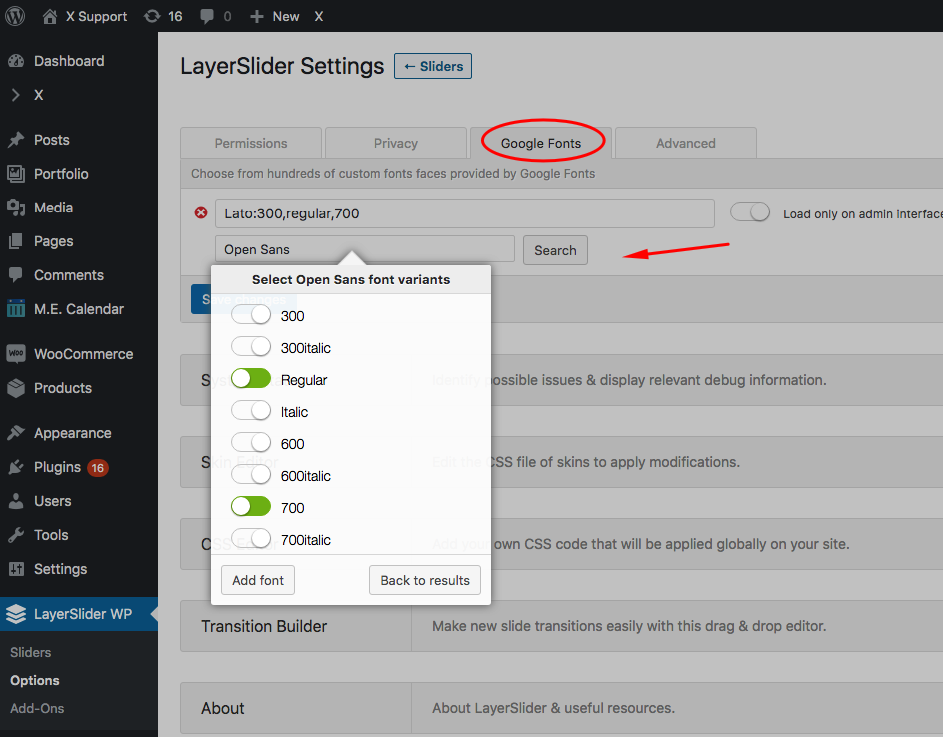Toggle the 300 font variant switch
The image size is (943, 737).
[x=251, y=315]
